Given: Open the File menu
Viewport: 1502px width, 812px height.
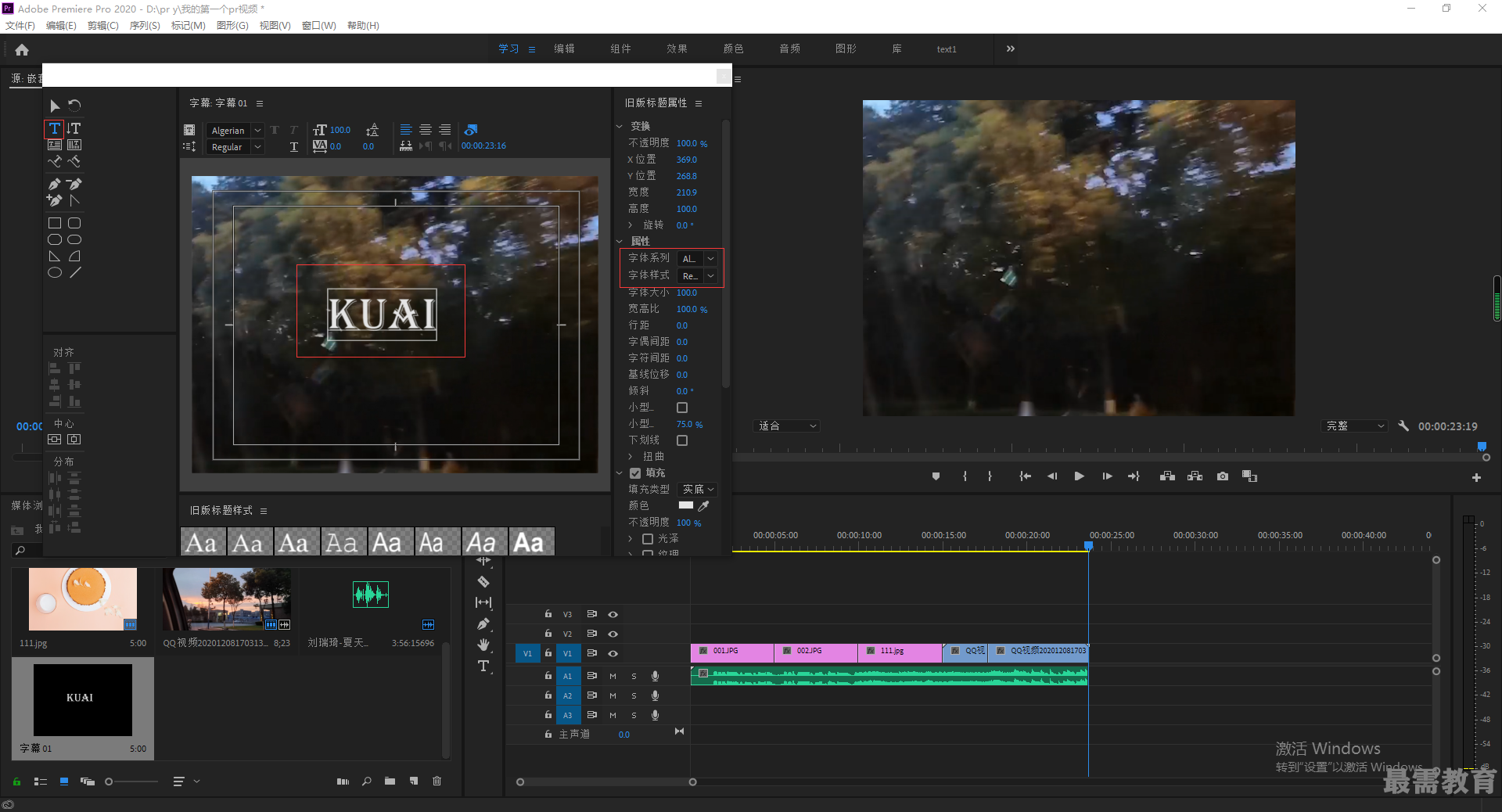Looking at the screenshot, I should pos(20,26).
